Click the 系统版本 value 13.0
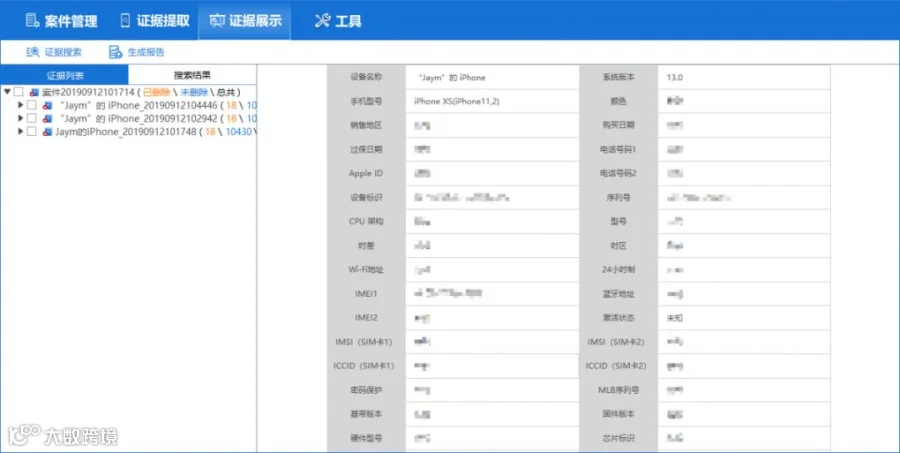 674,78
